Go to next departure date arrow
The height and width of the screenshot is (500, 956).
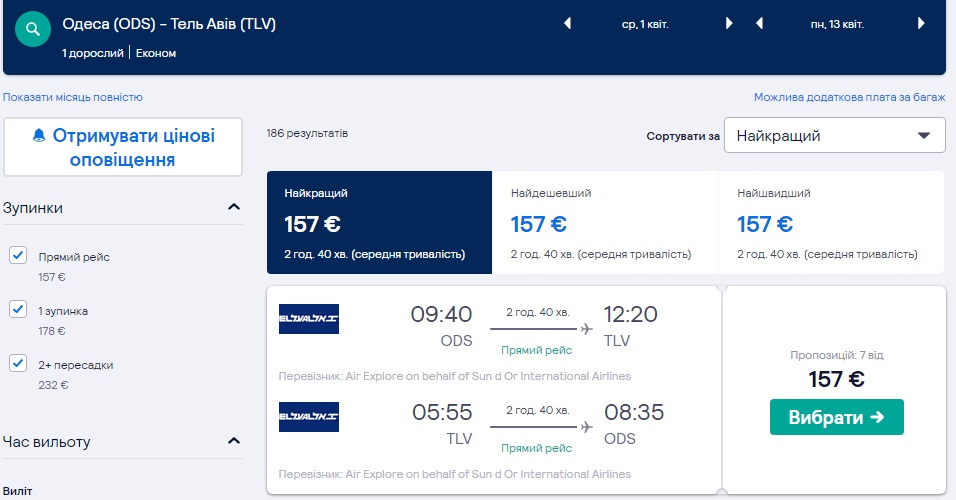729,23
